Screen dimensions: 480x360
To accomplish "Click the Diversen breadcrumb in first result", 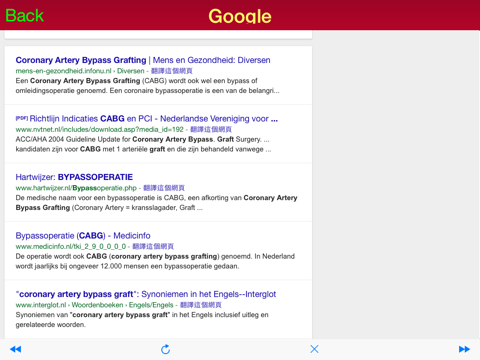I will 131,71.
